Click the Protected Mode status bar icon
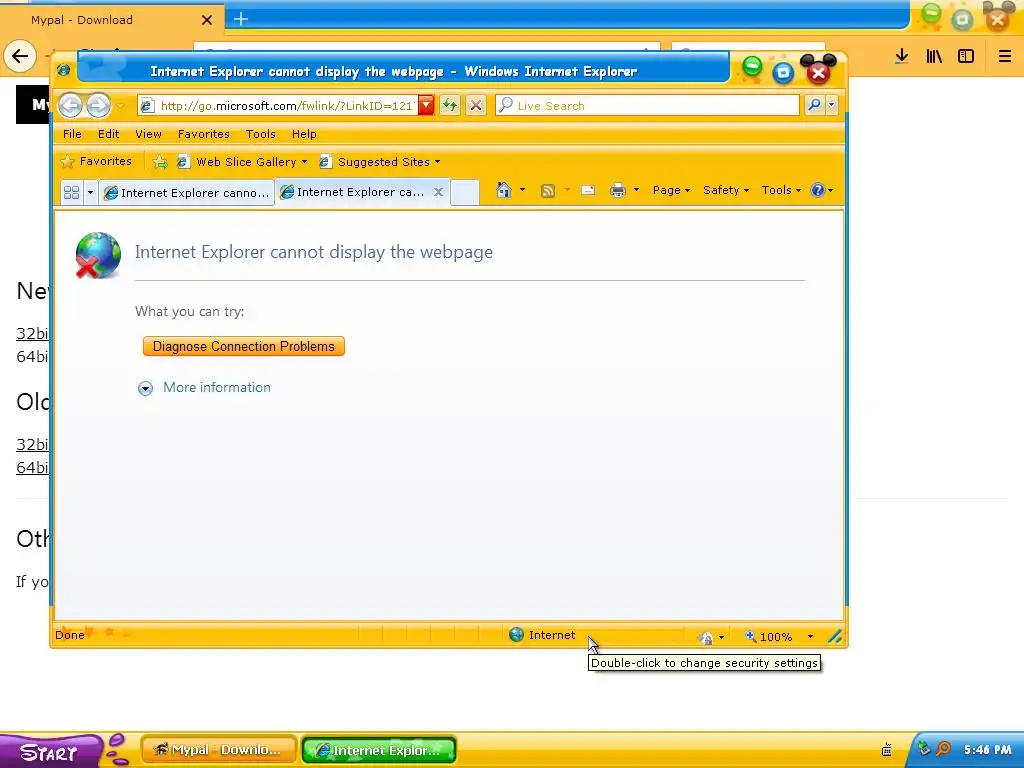Image resolution: width=1024 pixels, height=768 pixels. pyautogui.click(x=706, y=637)
